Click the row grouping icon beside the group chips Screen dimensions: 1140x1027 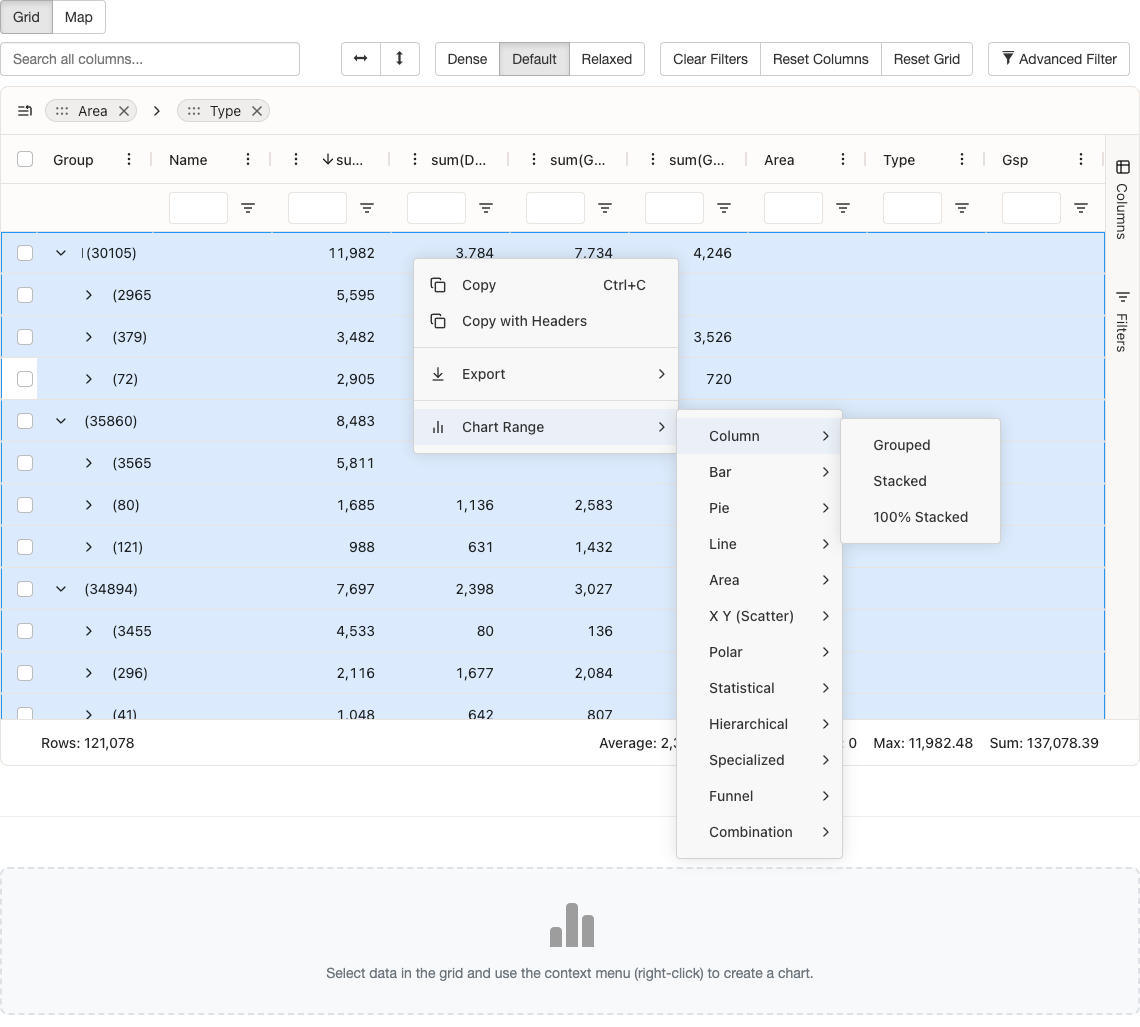pos(25,111)
